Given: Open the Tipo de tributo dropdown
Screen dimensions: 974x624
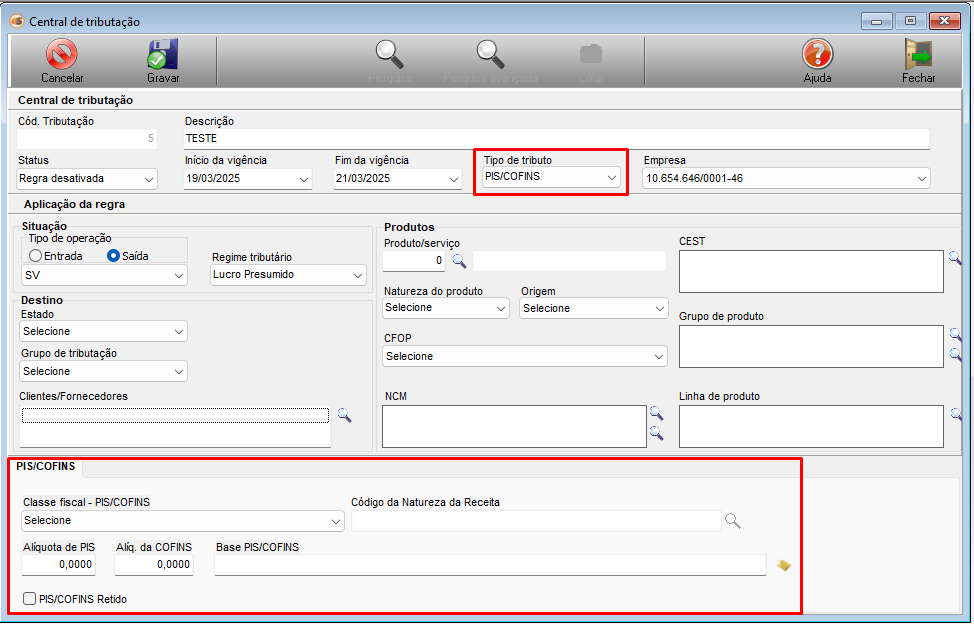Looking at the screenshot, I should (x=550, y=178).
